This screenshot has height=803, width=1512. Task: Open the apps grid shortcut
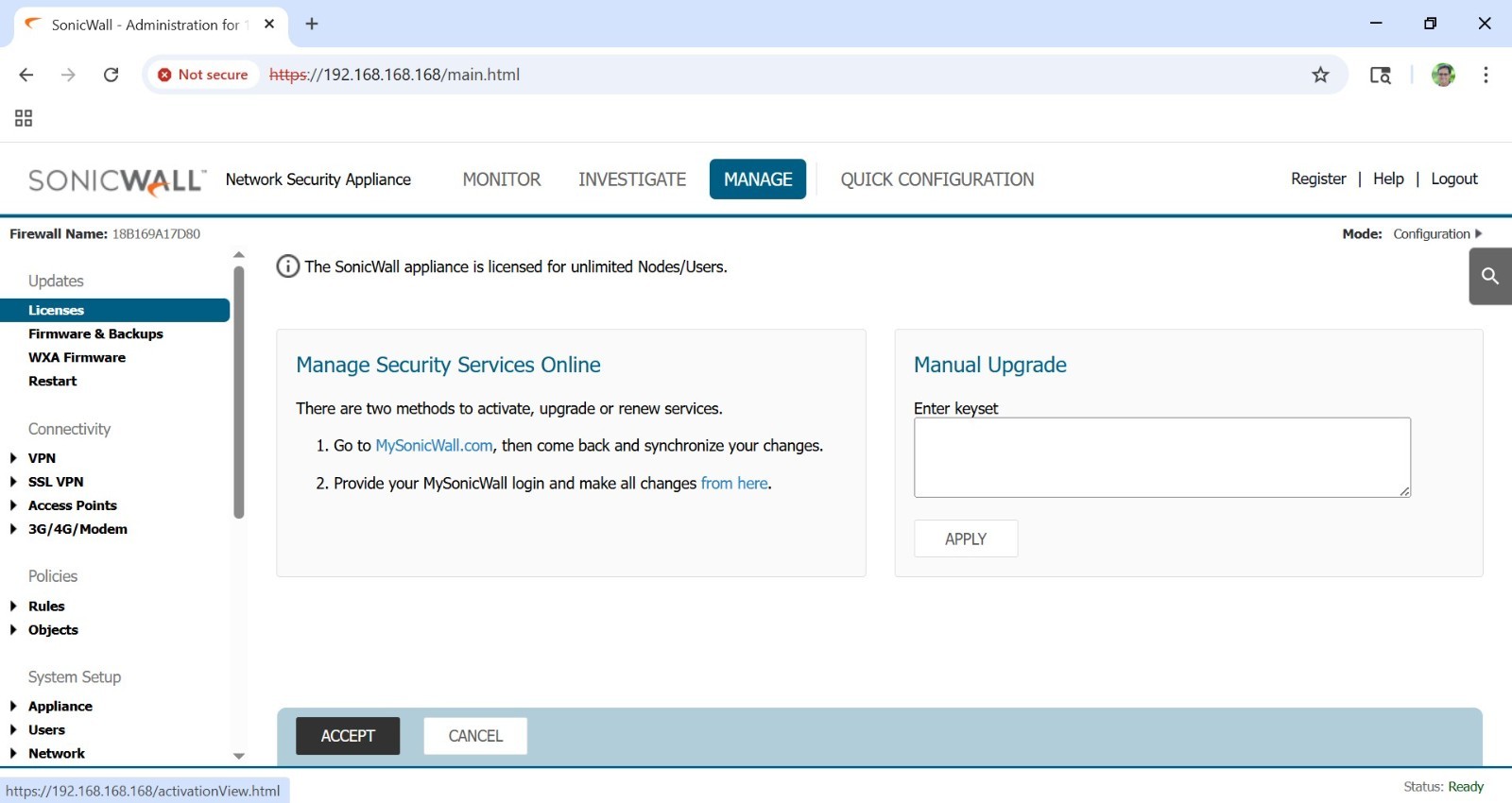24,118
